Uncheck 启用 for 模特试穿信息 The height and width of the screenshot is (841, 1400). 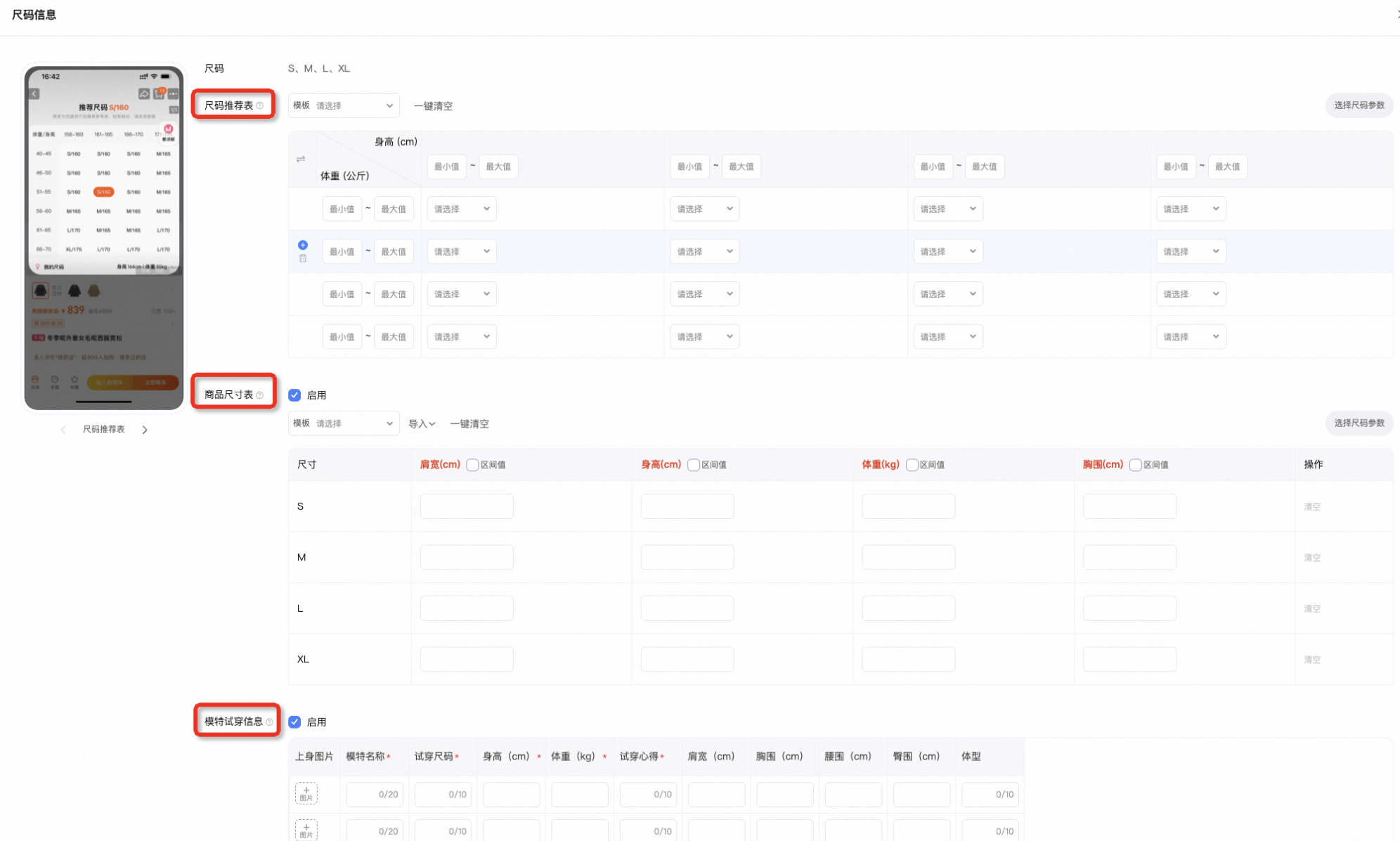pyautogui.click(x=294, y=722)
